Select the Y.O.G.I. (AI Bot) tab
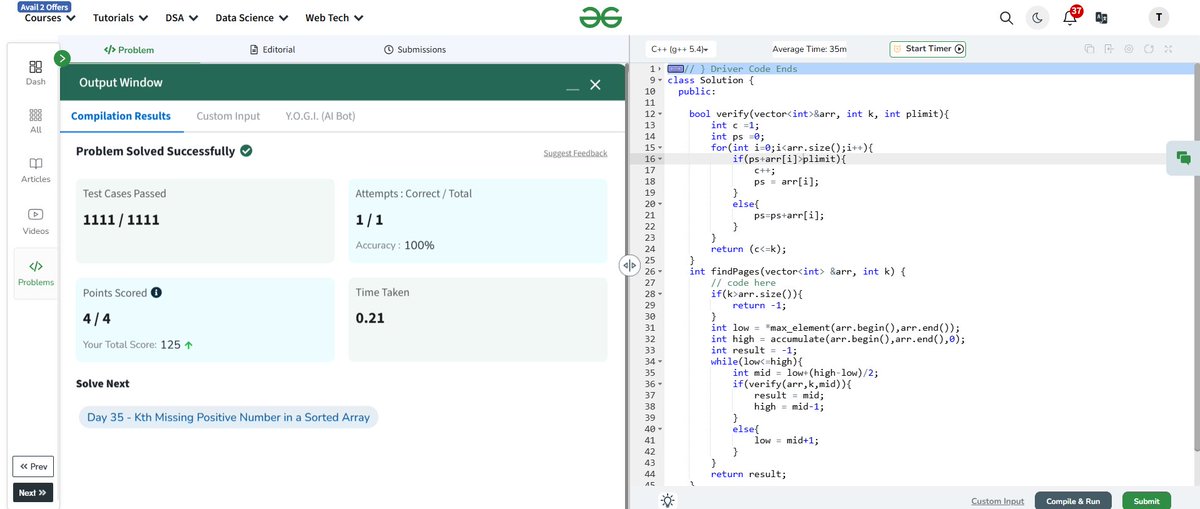Image resolution: width=1200 pixels, height=509 pixels. [x=320, y=116]
